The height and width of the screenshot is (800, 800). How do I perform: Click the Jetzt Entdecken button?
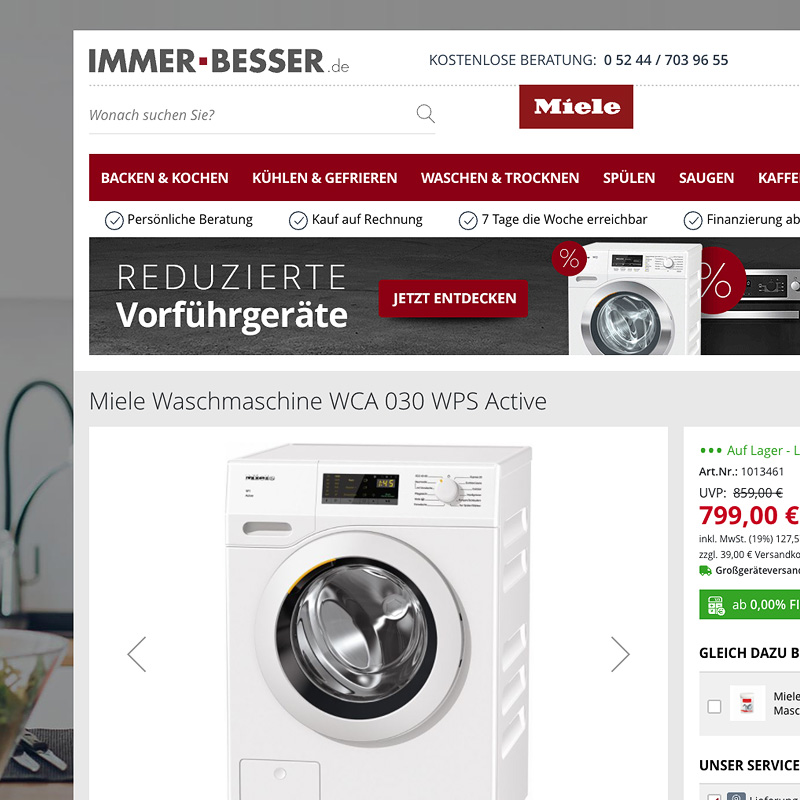[453, 298]
